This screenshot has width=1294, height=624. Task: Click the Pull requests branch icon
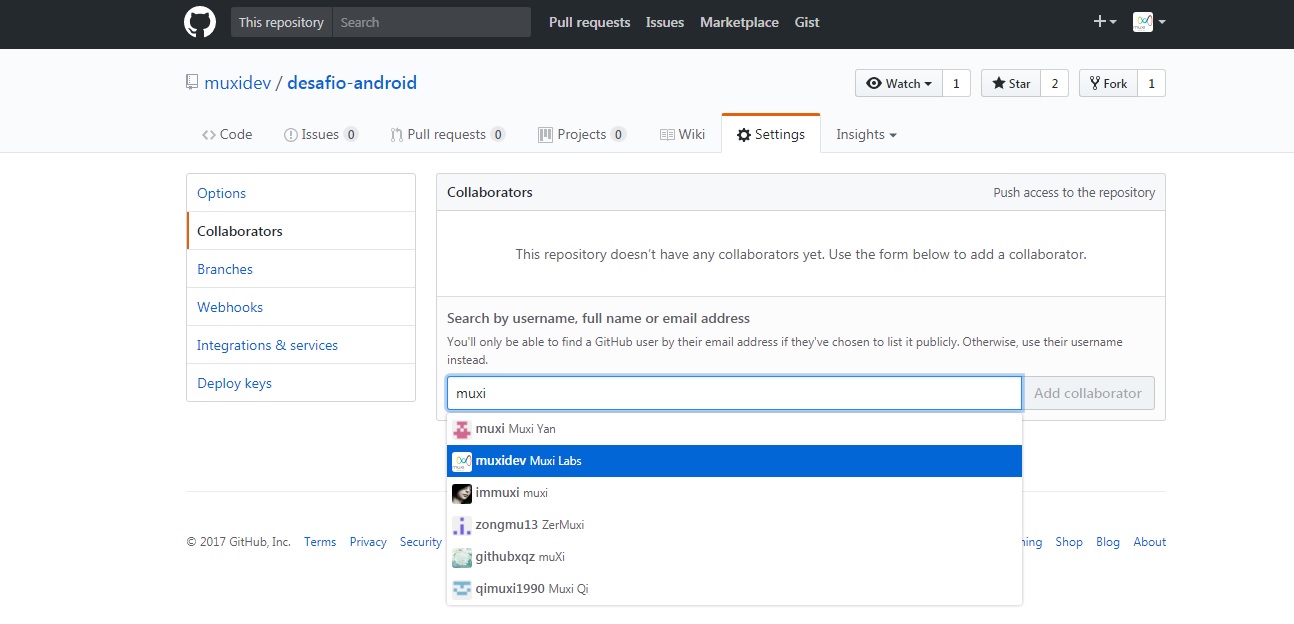397,135
